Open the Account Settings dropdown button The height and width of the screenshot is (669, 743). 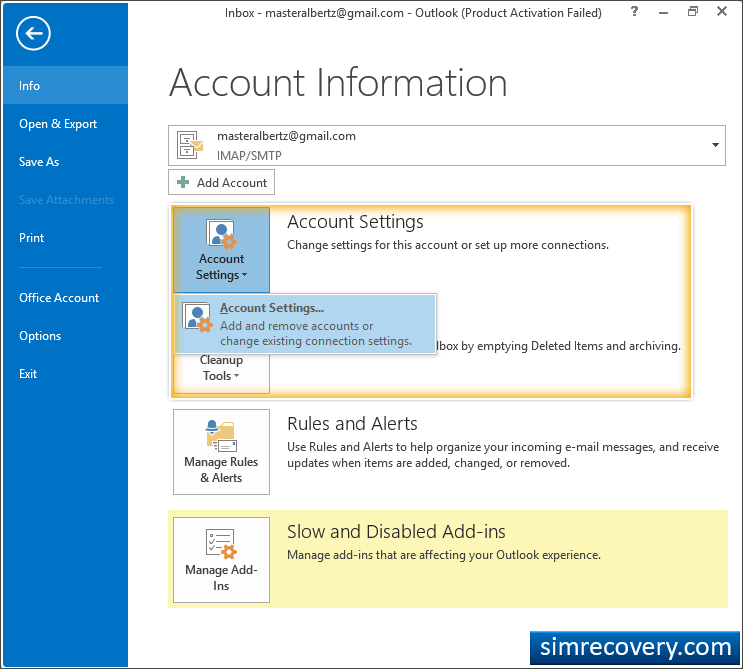[x=221, y=250]
